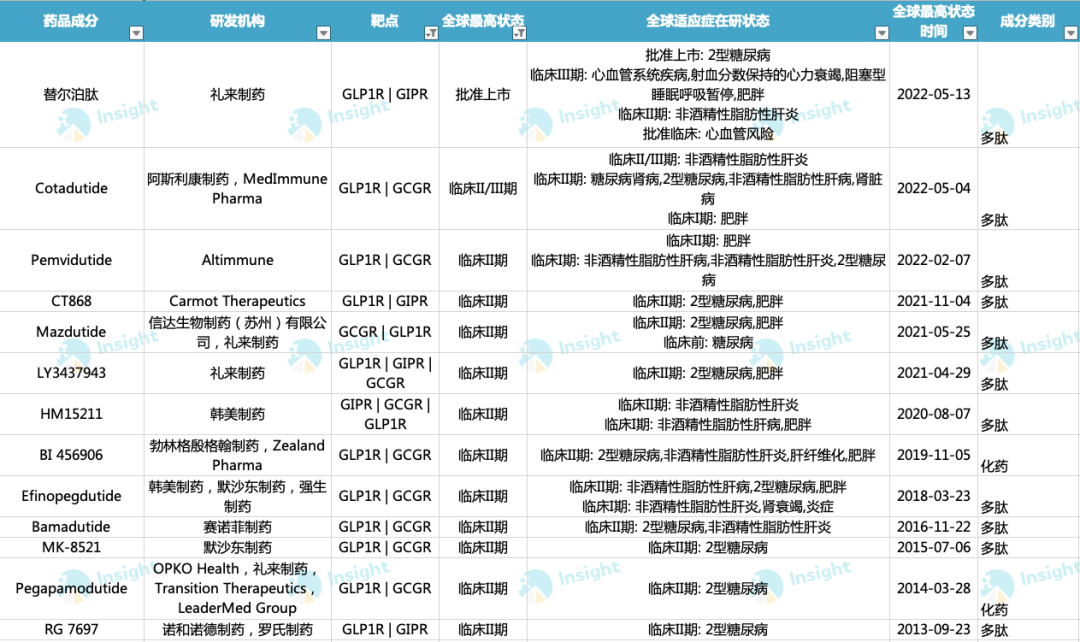Select the Altimmune developer cell

(x=237, y=260)
